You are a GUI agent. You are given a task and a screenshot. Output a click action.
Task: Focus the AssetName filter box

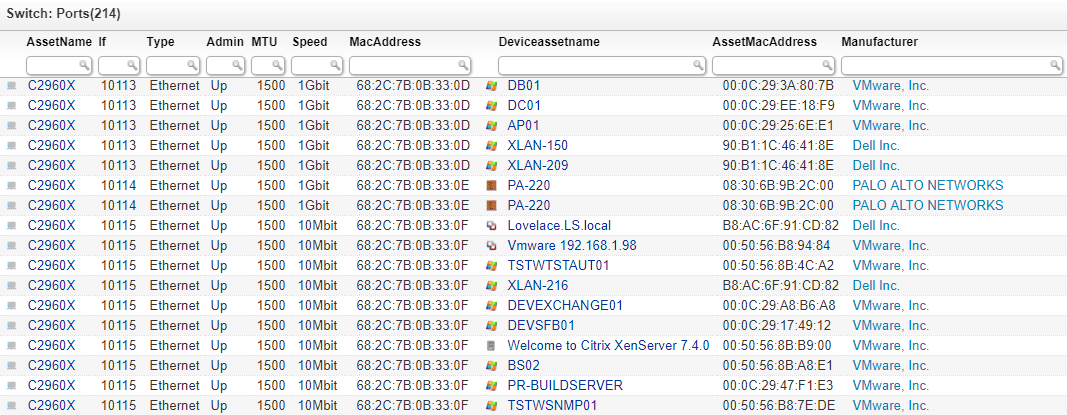[59, 65]
